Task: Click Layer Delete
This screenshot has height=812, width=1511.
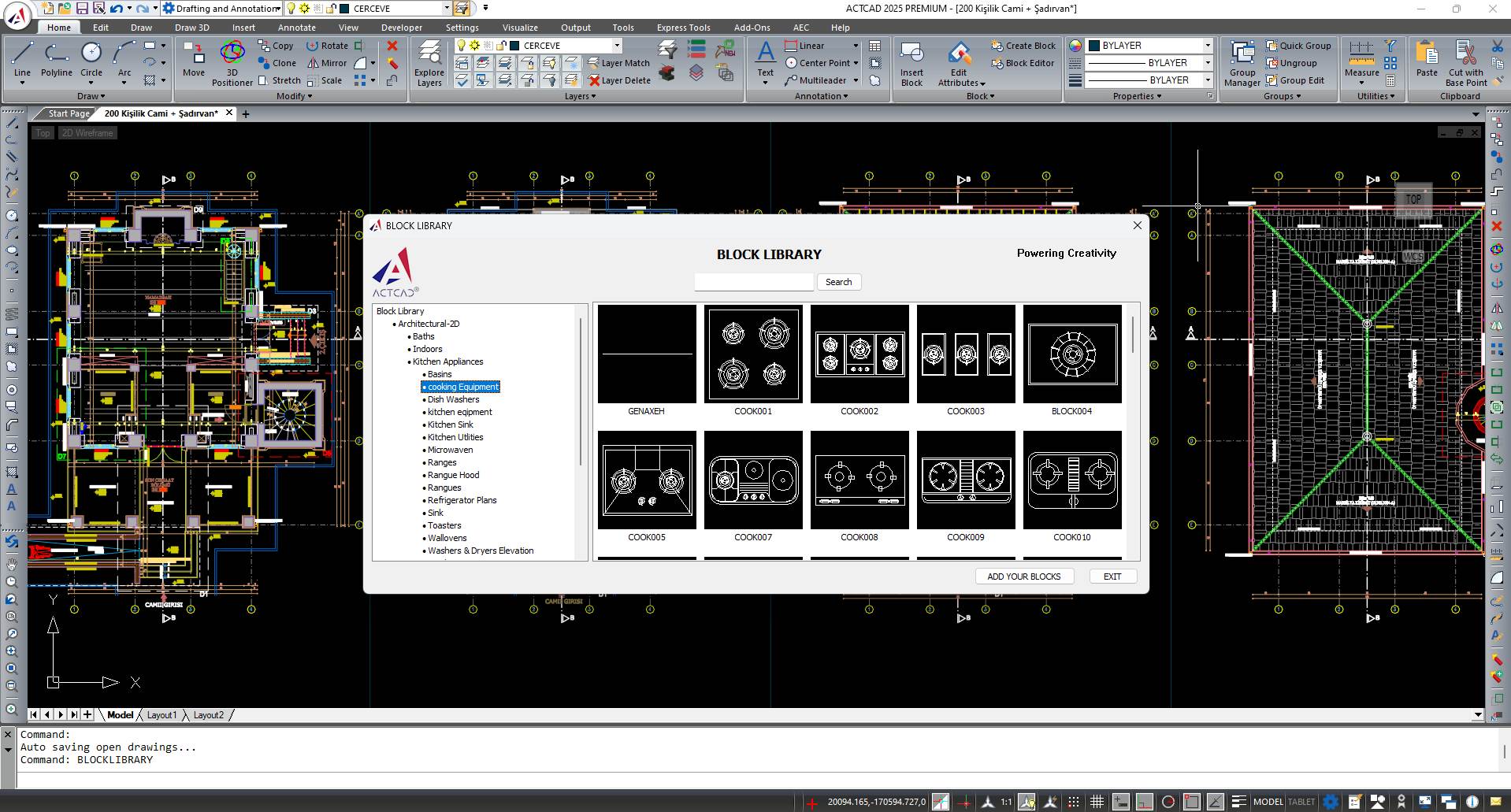Action: tap(619, 80)
